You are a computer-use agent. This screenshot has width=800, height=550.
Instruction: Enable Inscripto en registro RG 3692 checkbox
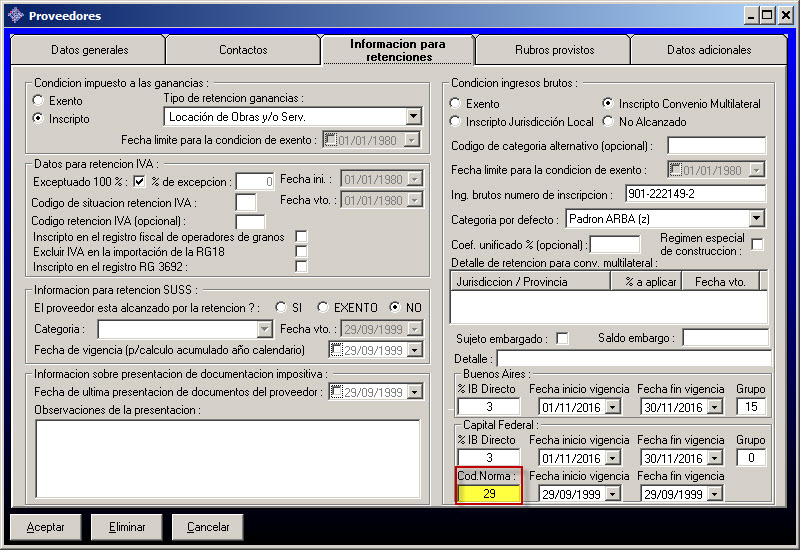301,267
